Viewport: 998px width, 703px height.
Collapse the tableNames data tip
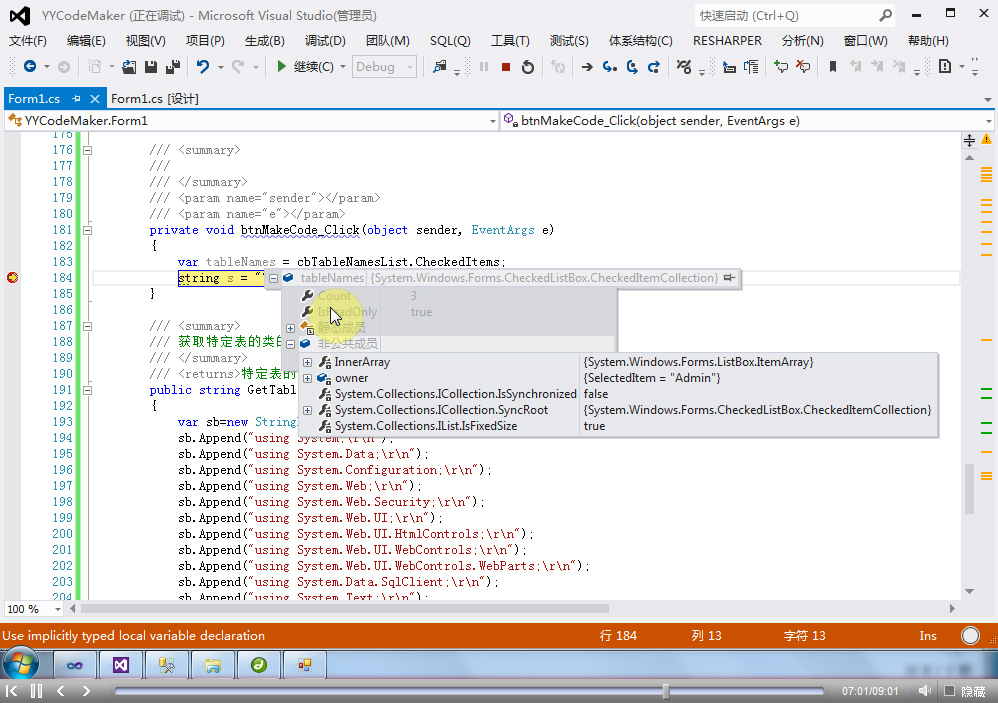273,278
